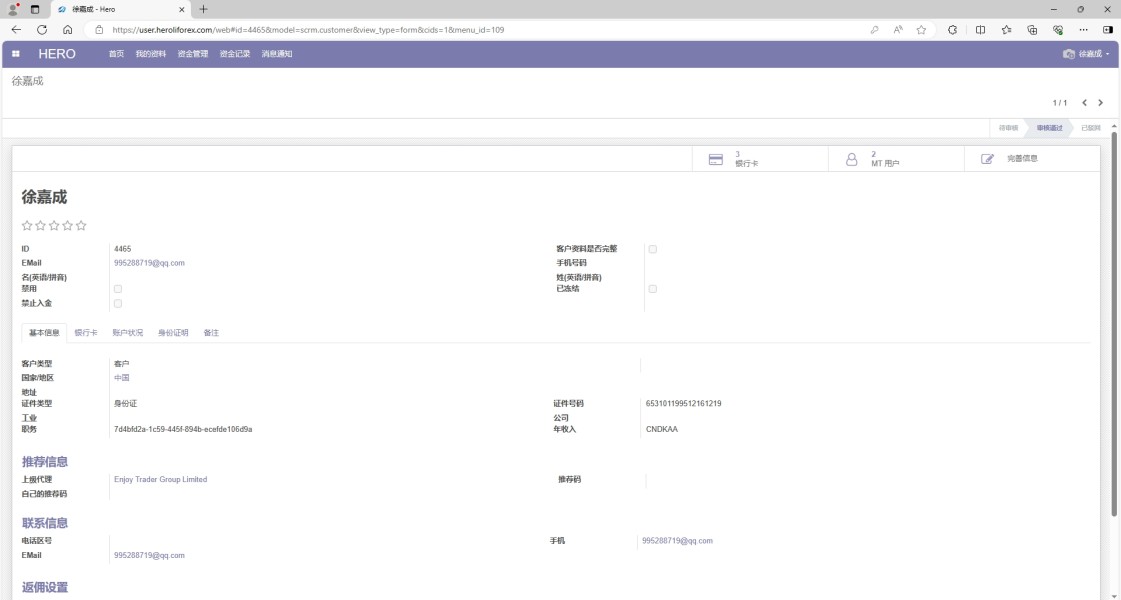Toggle the 已冻结 checkbox
This screenshot has width=1121, height=600.
[x=652, y=289]
